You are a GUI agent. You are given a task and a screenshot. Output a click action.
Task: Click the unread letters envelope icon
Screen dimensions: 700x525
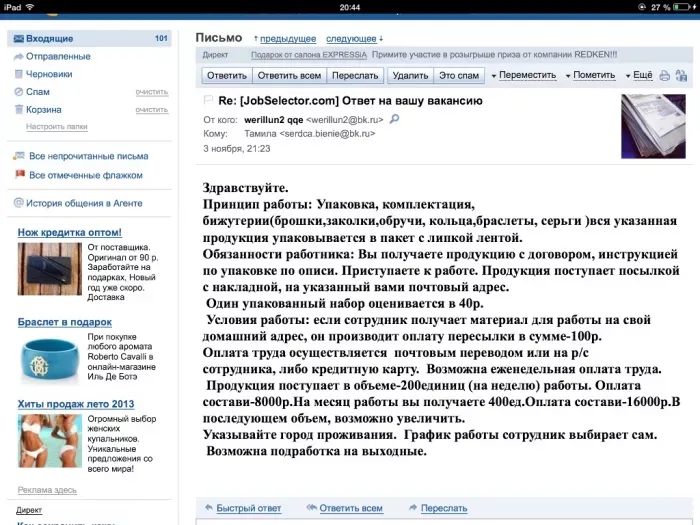tap(19, 156)
